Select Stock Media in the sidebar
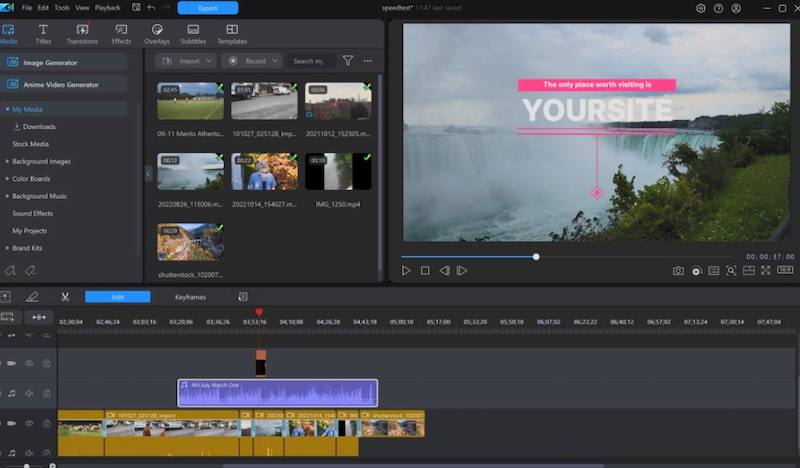 tap(31, 144)
